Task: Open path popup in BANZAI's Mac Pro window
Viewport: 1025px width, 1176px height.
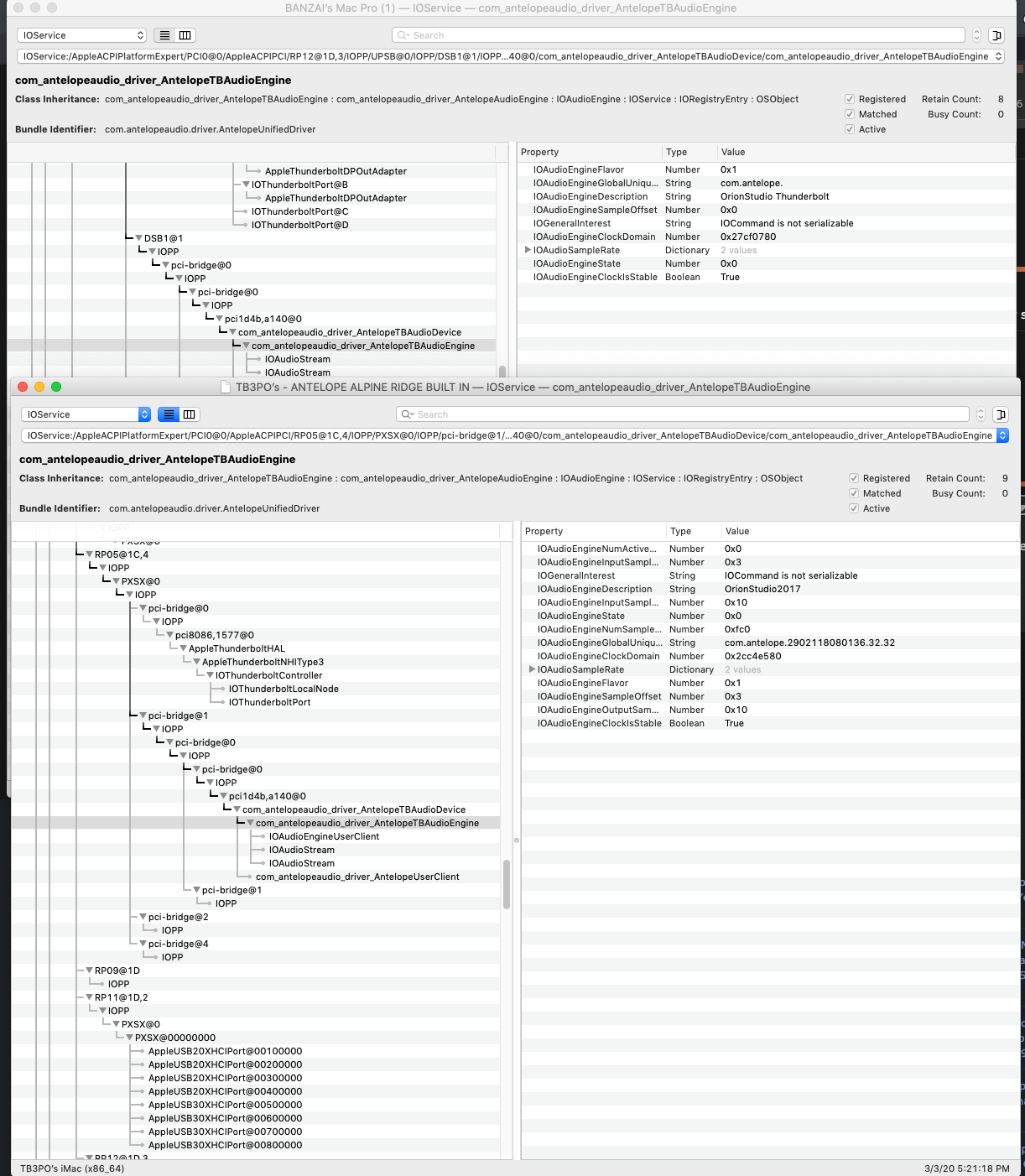Action: point(511,56)
